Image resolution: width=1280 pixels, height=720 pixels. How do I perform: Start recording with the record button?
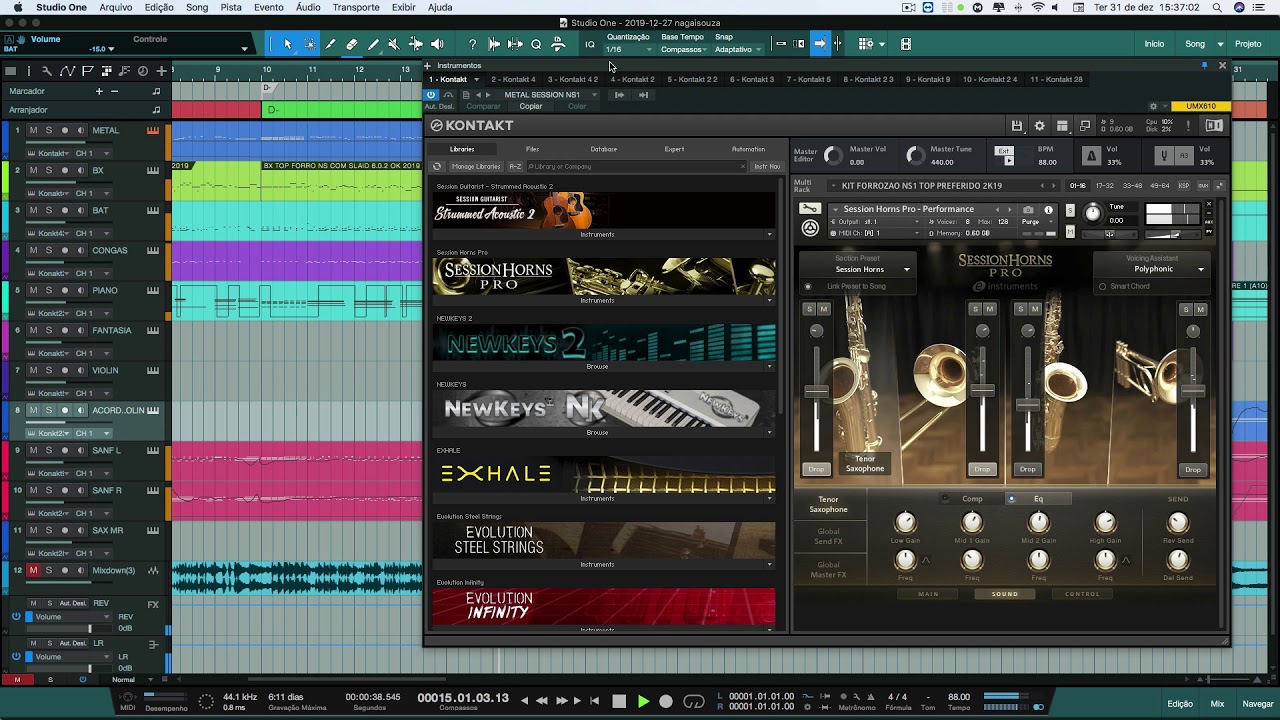pyautogui.click(x=666, y=701)
